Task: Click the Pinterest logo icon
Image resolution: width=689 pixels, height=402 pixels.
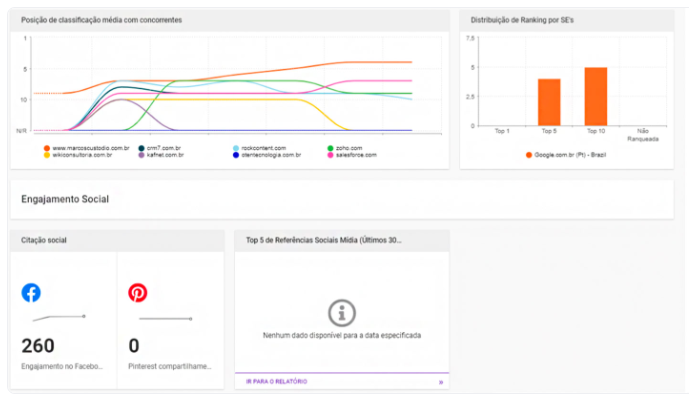Action: tap(138, 293)
